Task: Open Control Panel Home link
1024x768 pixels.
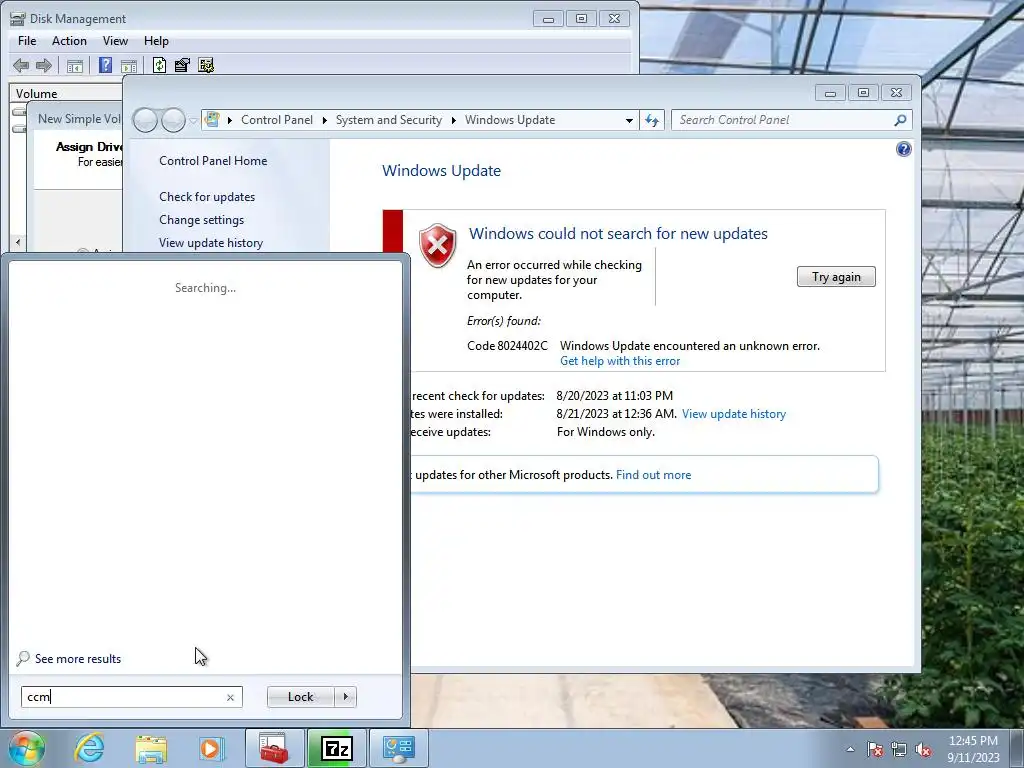Action: 213,161
